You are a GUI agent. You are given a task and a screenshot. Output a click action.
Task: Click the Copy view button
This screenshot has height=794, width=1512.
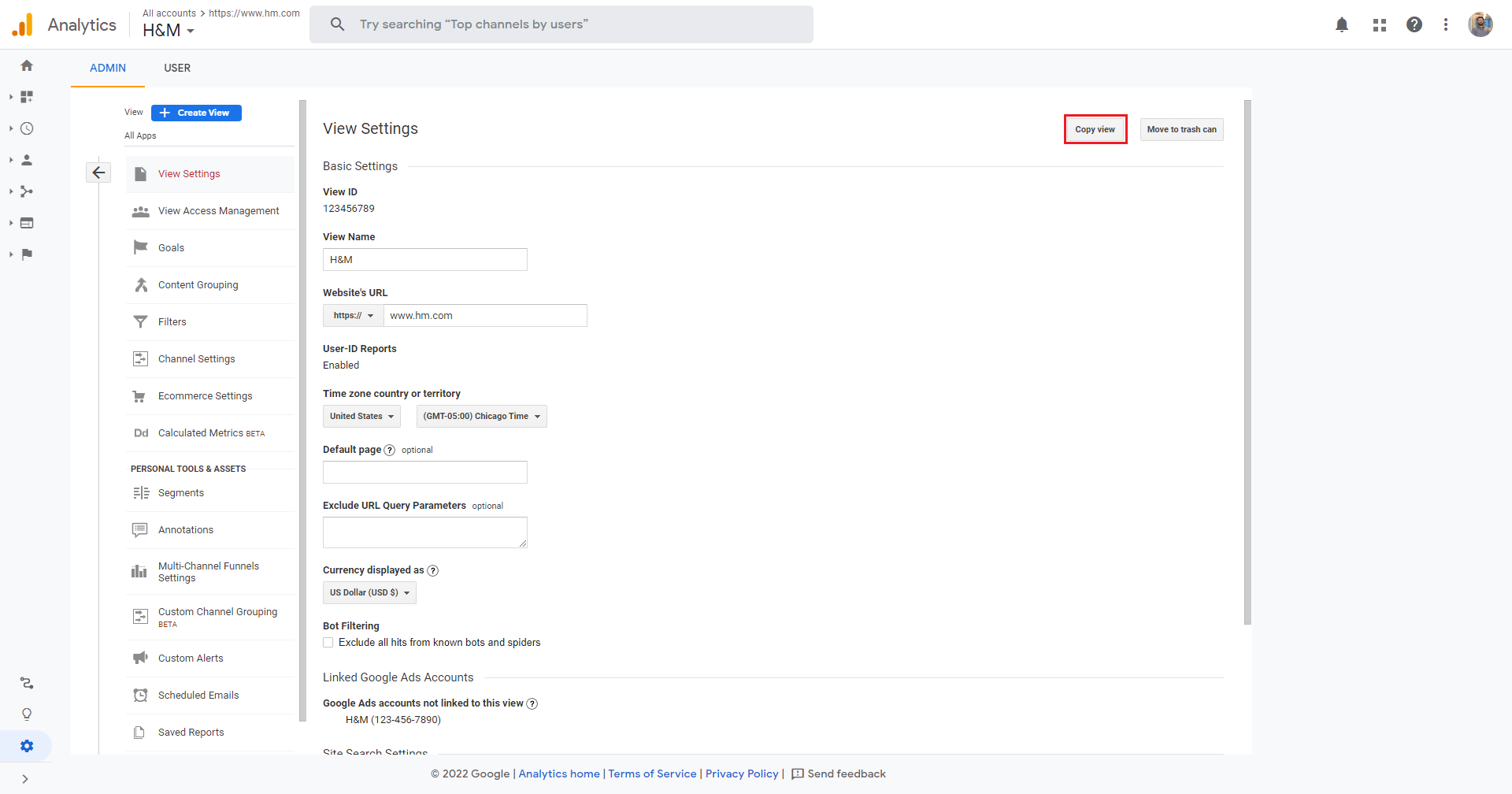point(1095,129)
